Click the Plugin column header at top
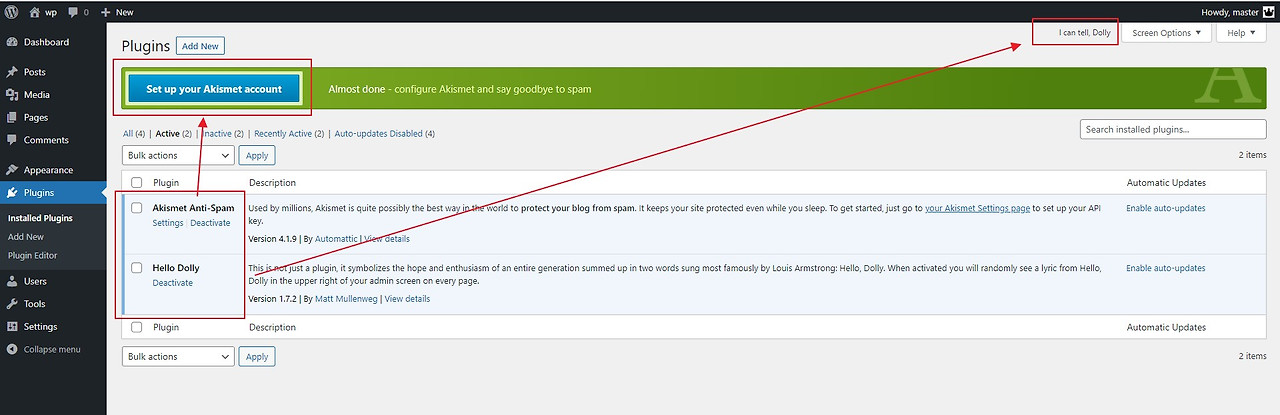The height and width of the screenshot is (415, 1280). [x=167, y=183]
